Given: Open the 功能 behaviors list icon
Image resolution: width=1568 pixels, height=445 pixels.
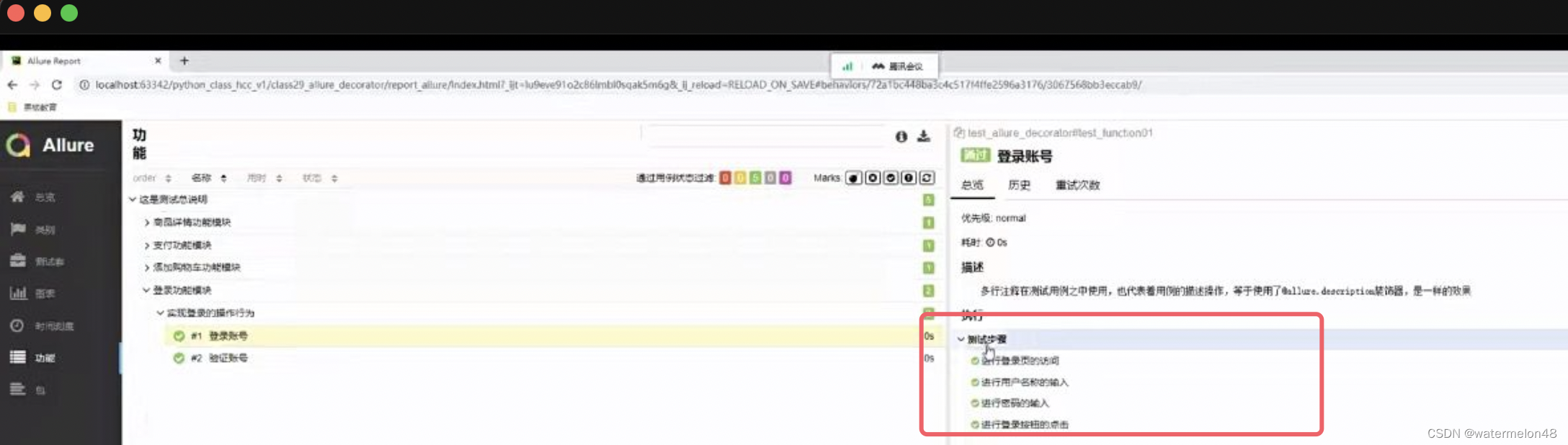Looking at the screenshot, I should (x=17, y=357).
